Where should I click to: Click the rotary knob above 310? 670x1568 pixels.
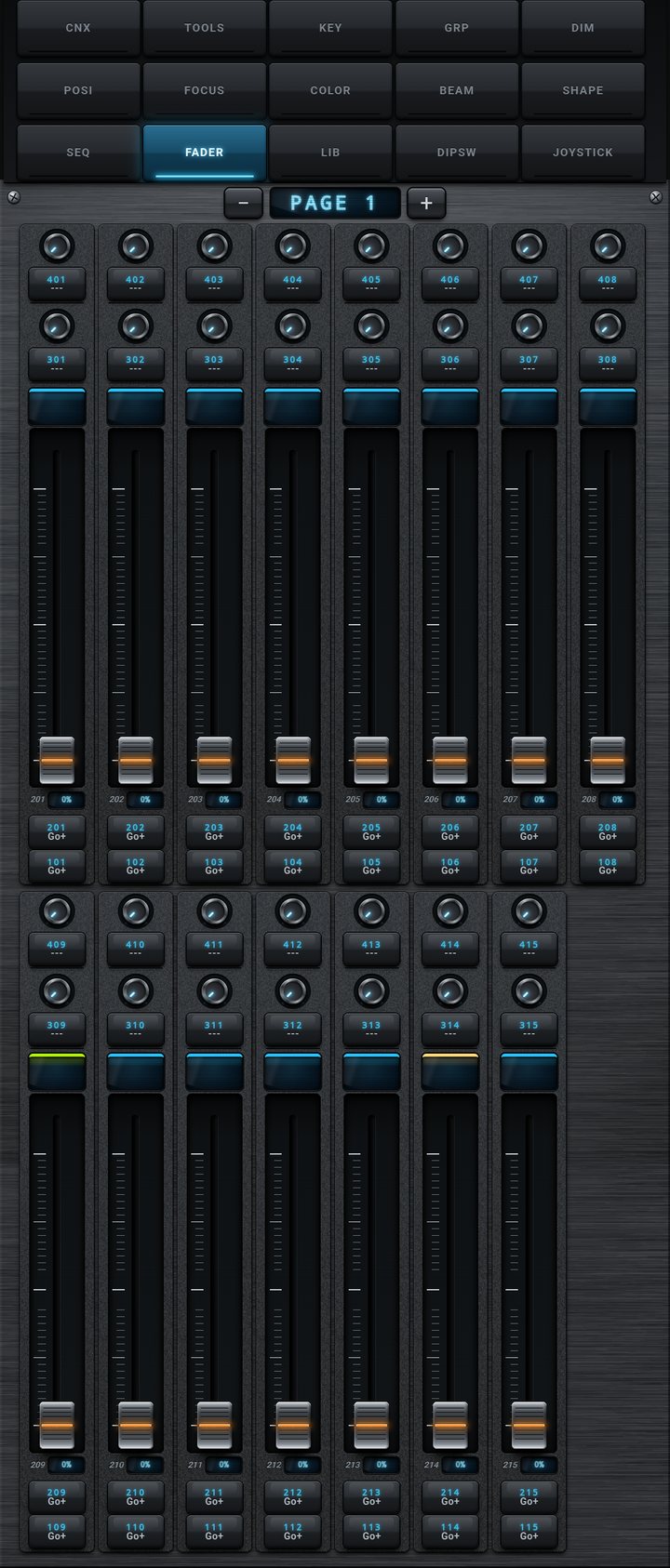coord(136,991)
